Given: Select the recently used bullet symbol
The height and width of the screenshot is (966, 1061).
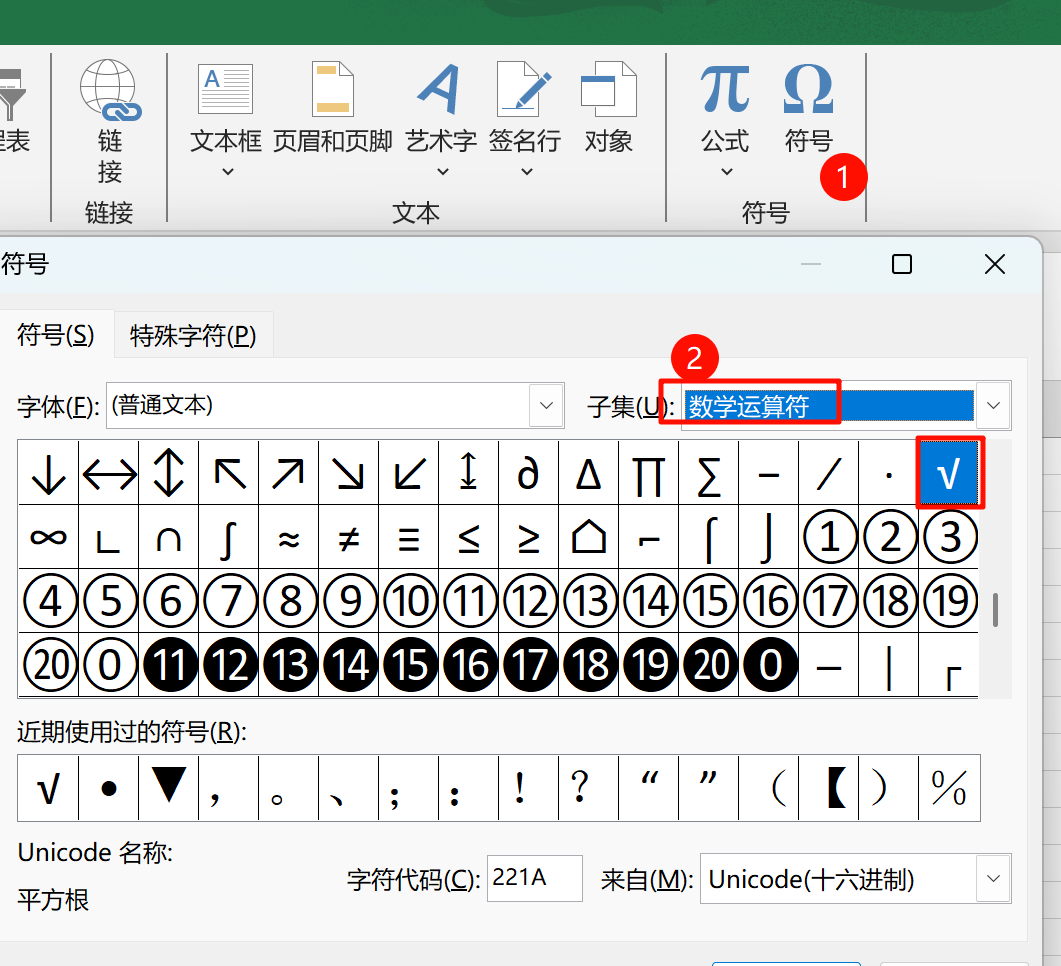Looking at the screenshot, I should (109, 788).
